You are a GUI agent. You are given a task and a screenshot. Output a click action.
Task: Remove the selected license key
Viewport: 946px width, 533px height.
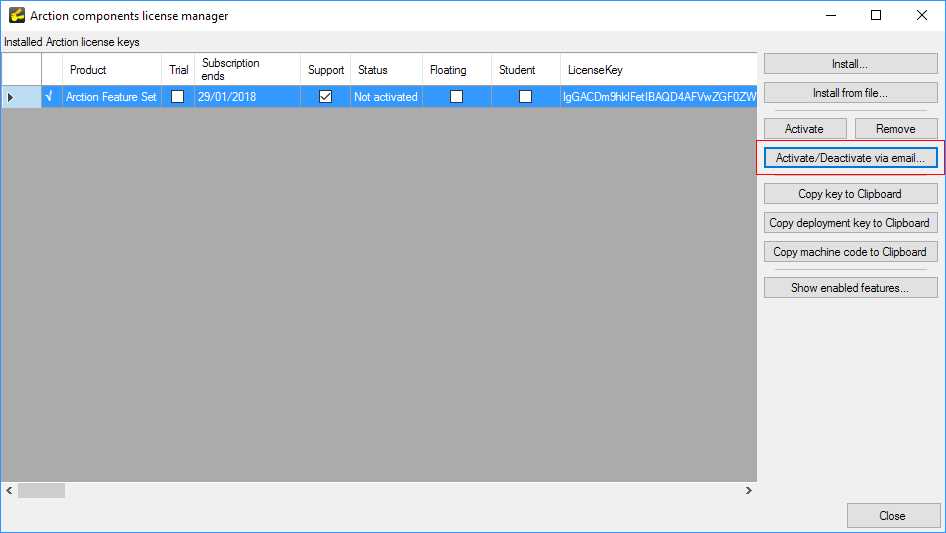click(896, 129)
